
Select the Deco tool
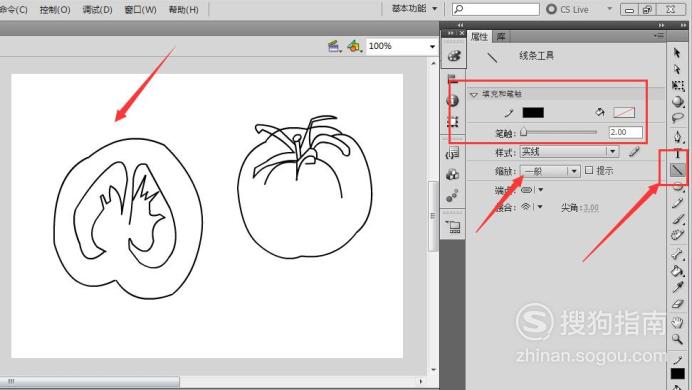pyautogui.click(x=677, y=235)
